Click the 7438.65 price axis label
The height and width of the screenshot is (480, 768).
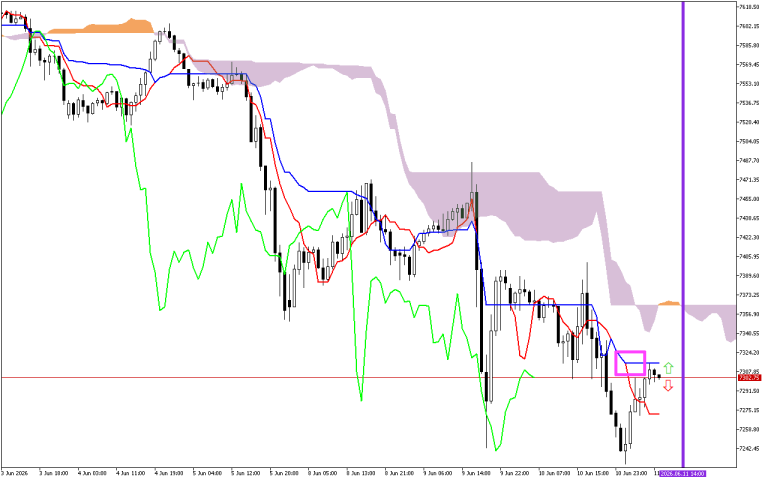point(749,218)
